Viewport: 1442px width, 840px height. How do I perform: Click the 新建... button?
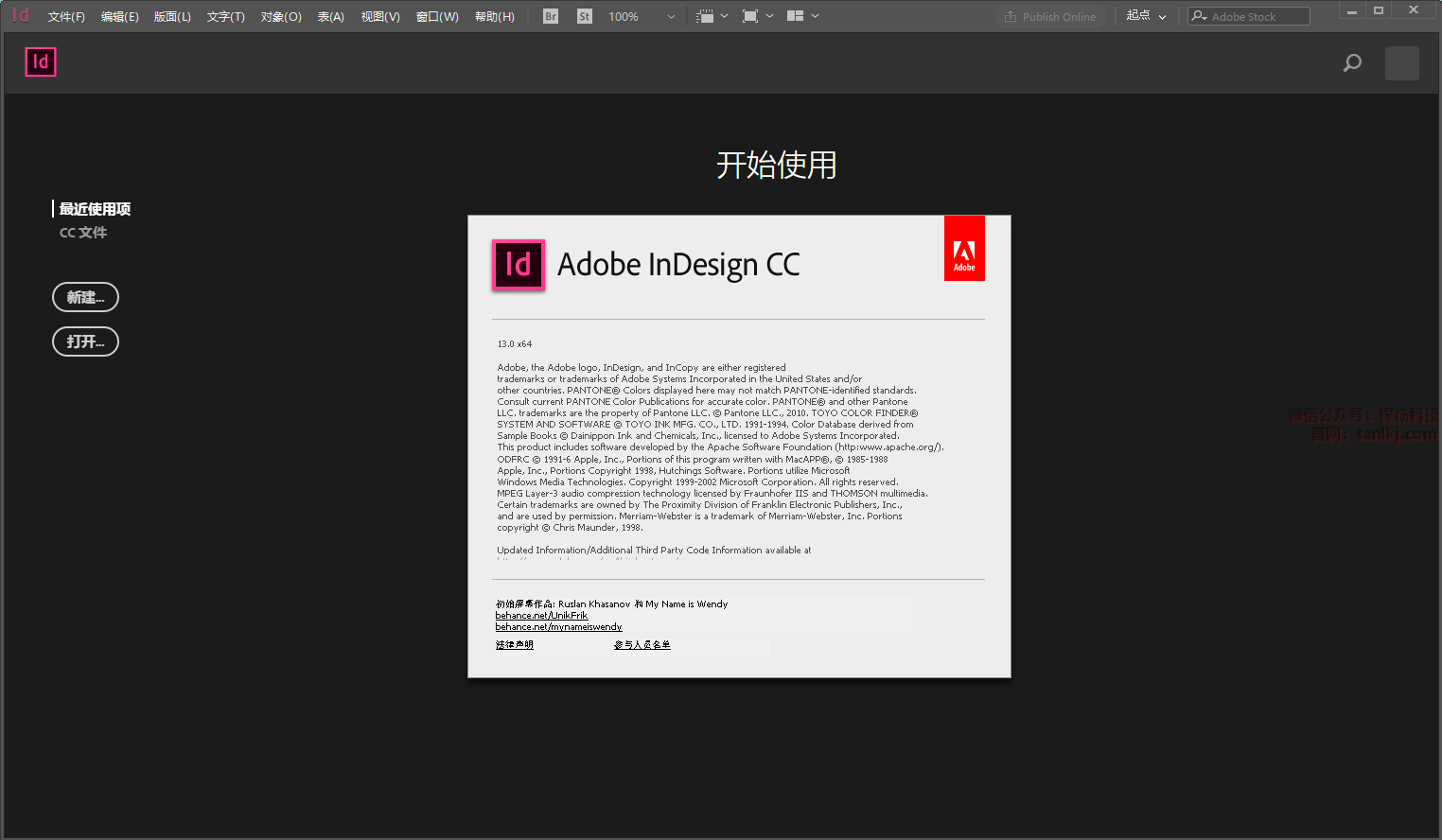point(85,297)
